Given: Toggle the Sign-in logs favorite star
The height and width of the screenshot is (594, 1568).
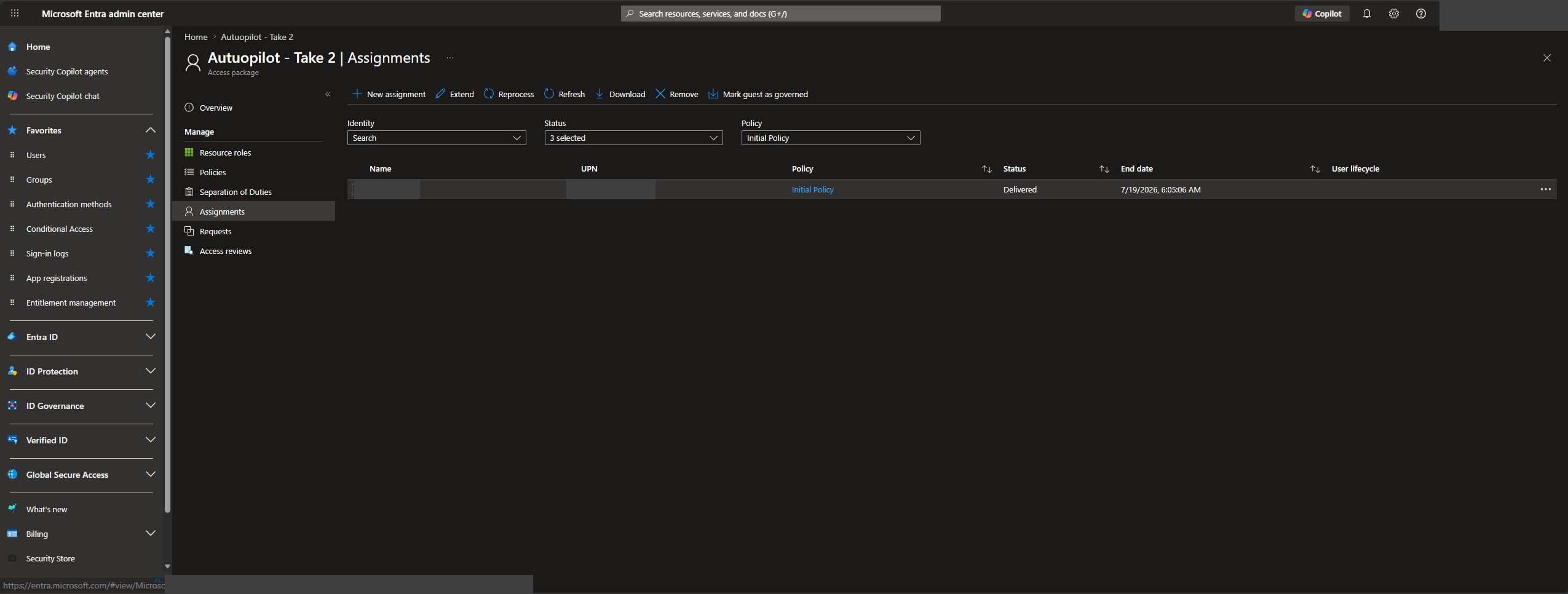Looking at the screenshot, I should (150, 253).
